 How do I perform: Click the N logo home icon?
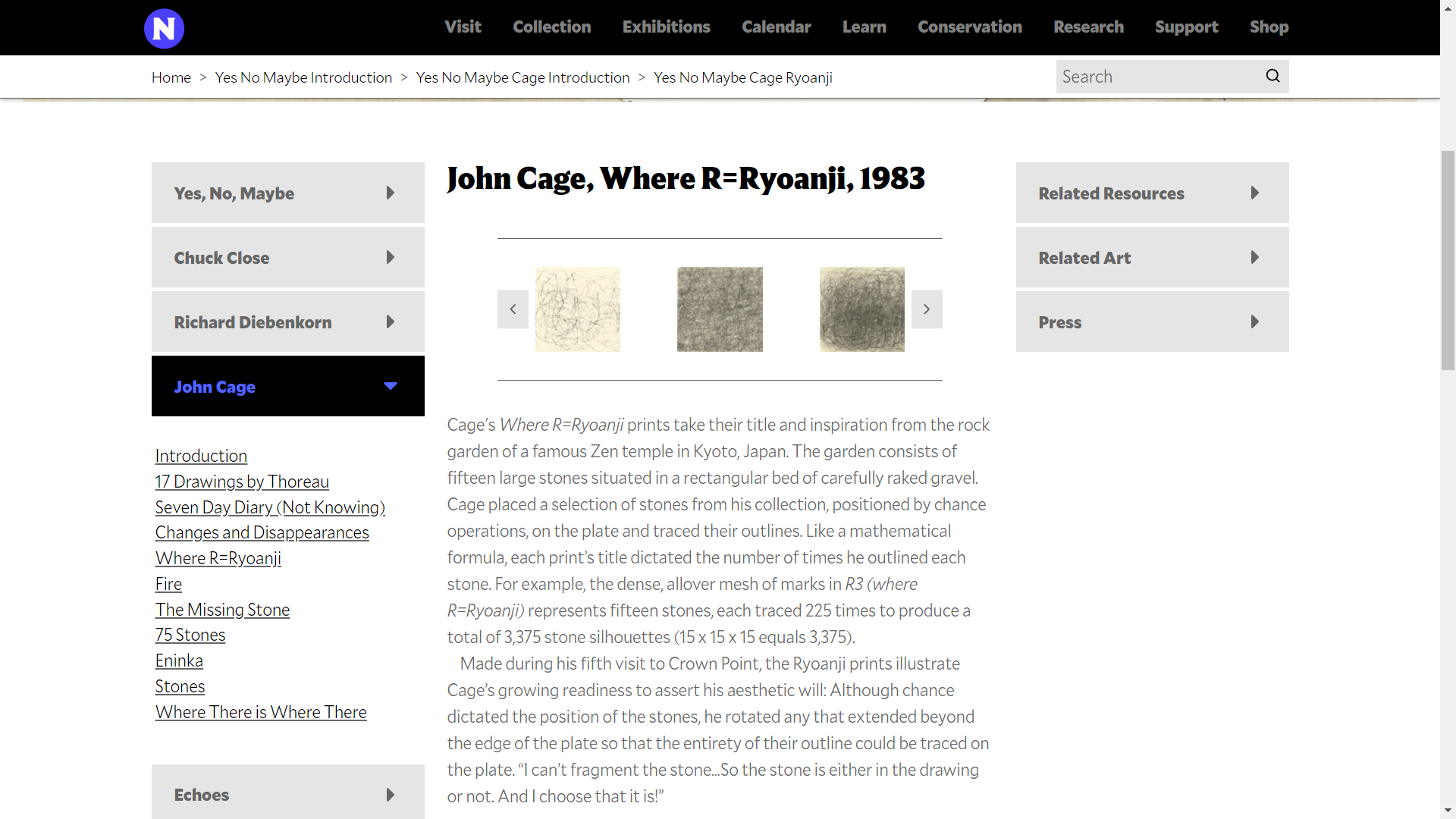[x=164, y=29]
